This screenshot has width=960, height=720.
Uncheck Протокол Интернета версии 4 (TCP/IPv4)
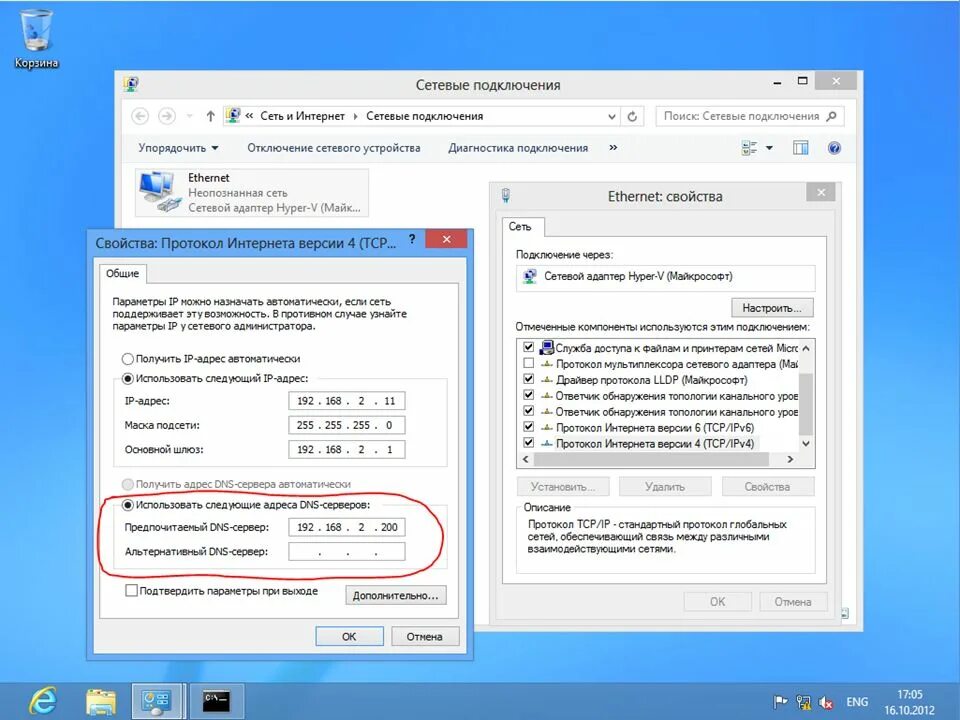coord(528,443)
